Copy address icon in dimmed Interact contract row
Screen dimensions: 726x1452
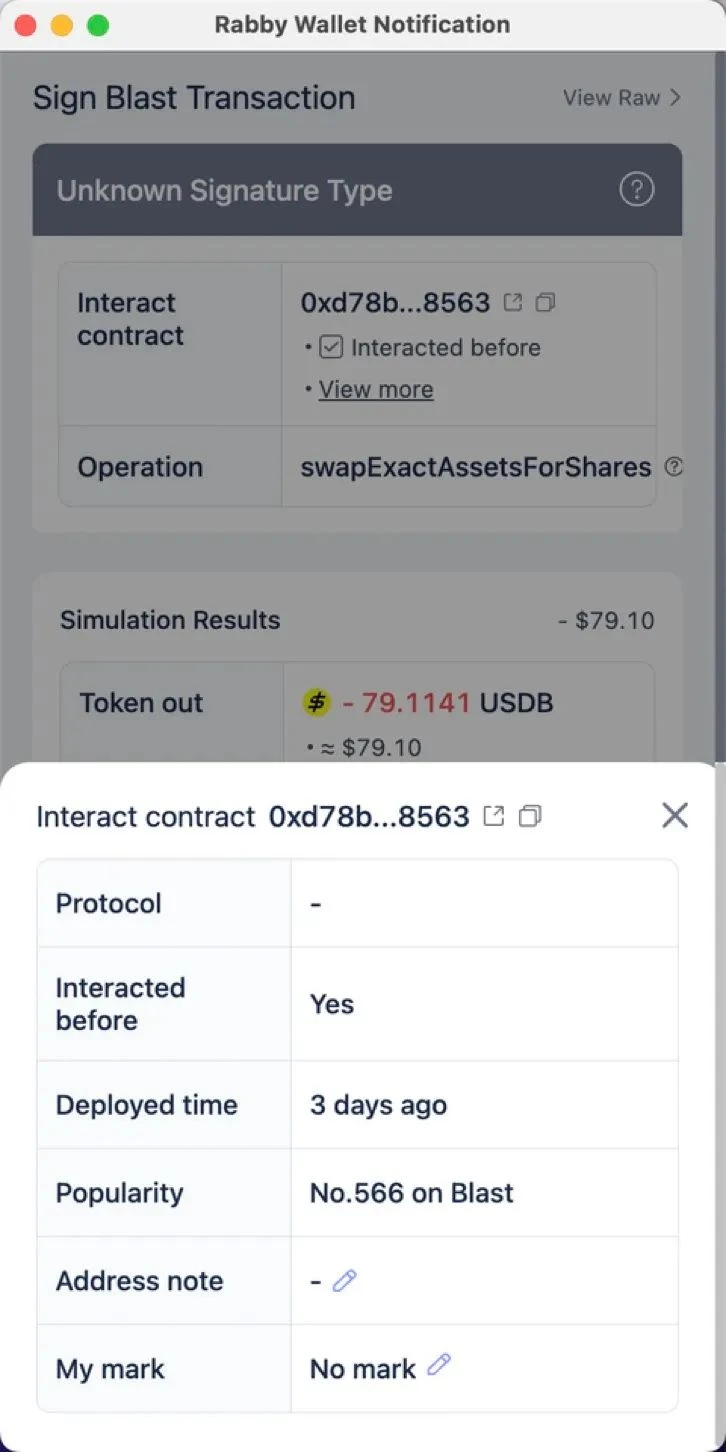tap(545, 301)
